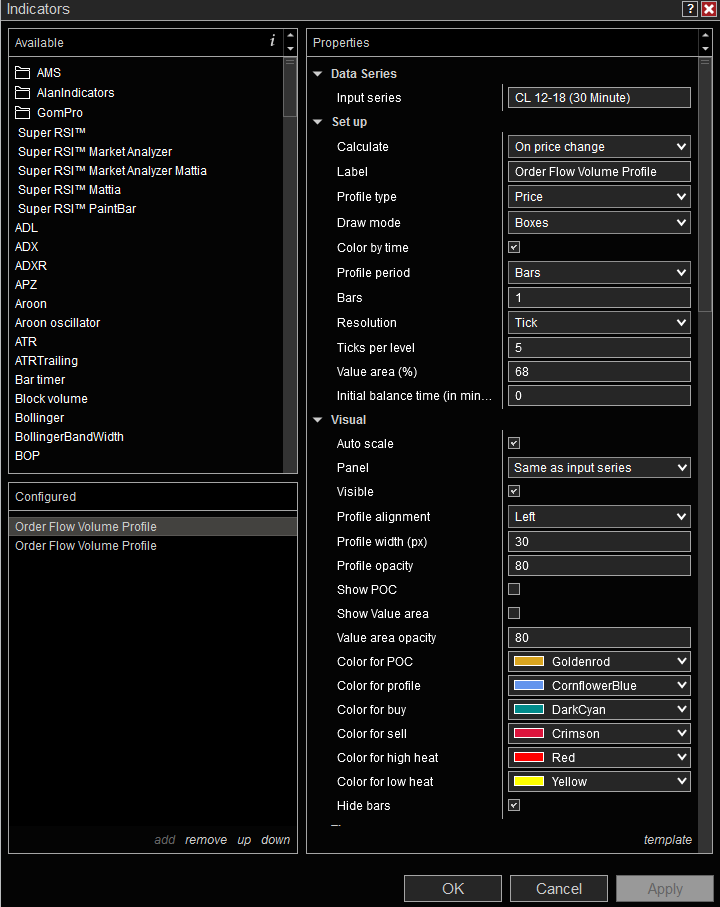Click the up link
This screenshot has height=907, width=720.
coord(244,840)
